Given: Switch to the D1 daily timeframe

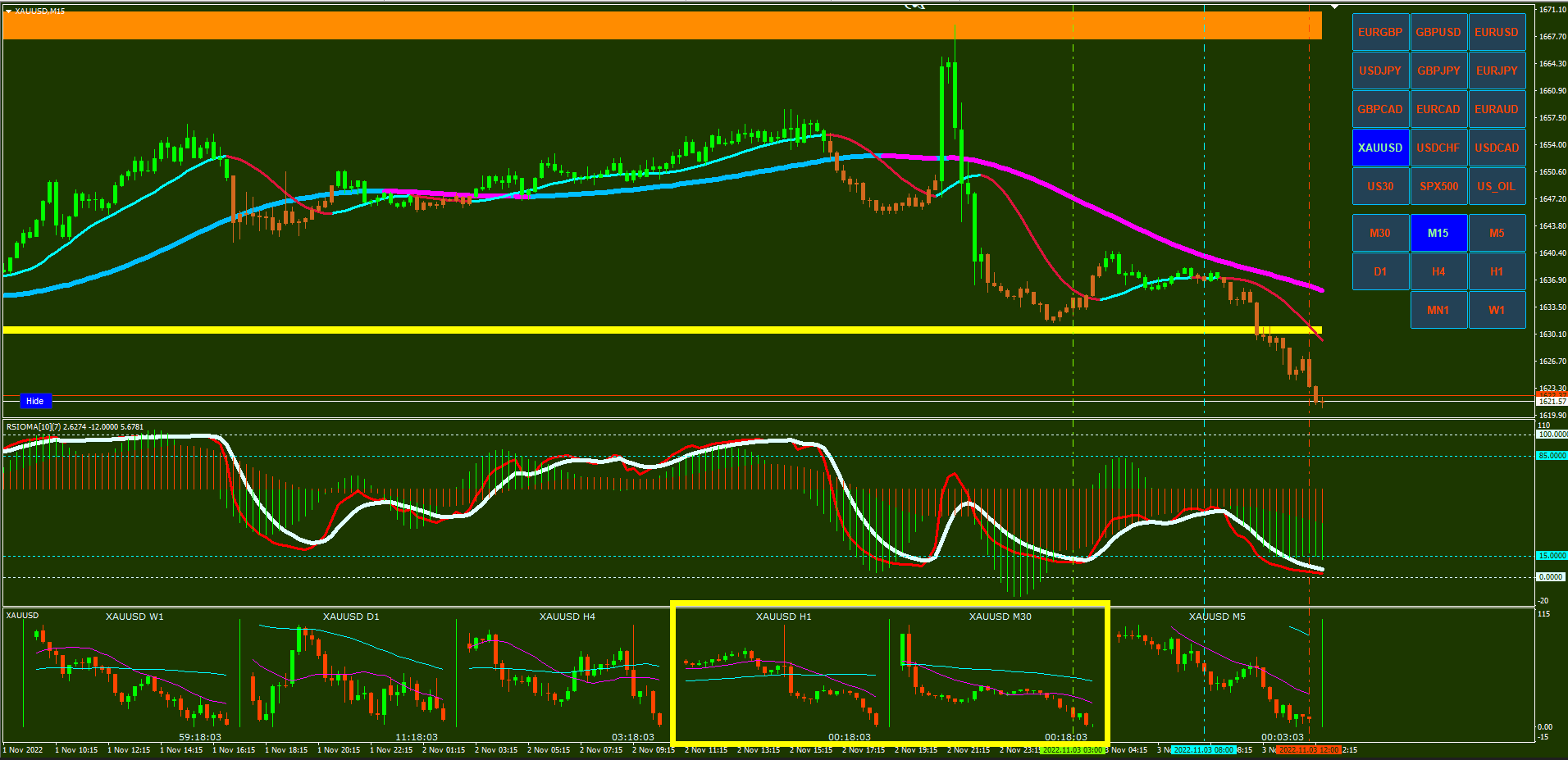Looking at the screenshot, I should (x=1380, y=271).
